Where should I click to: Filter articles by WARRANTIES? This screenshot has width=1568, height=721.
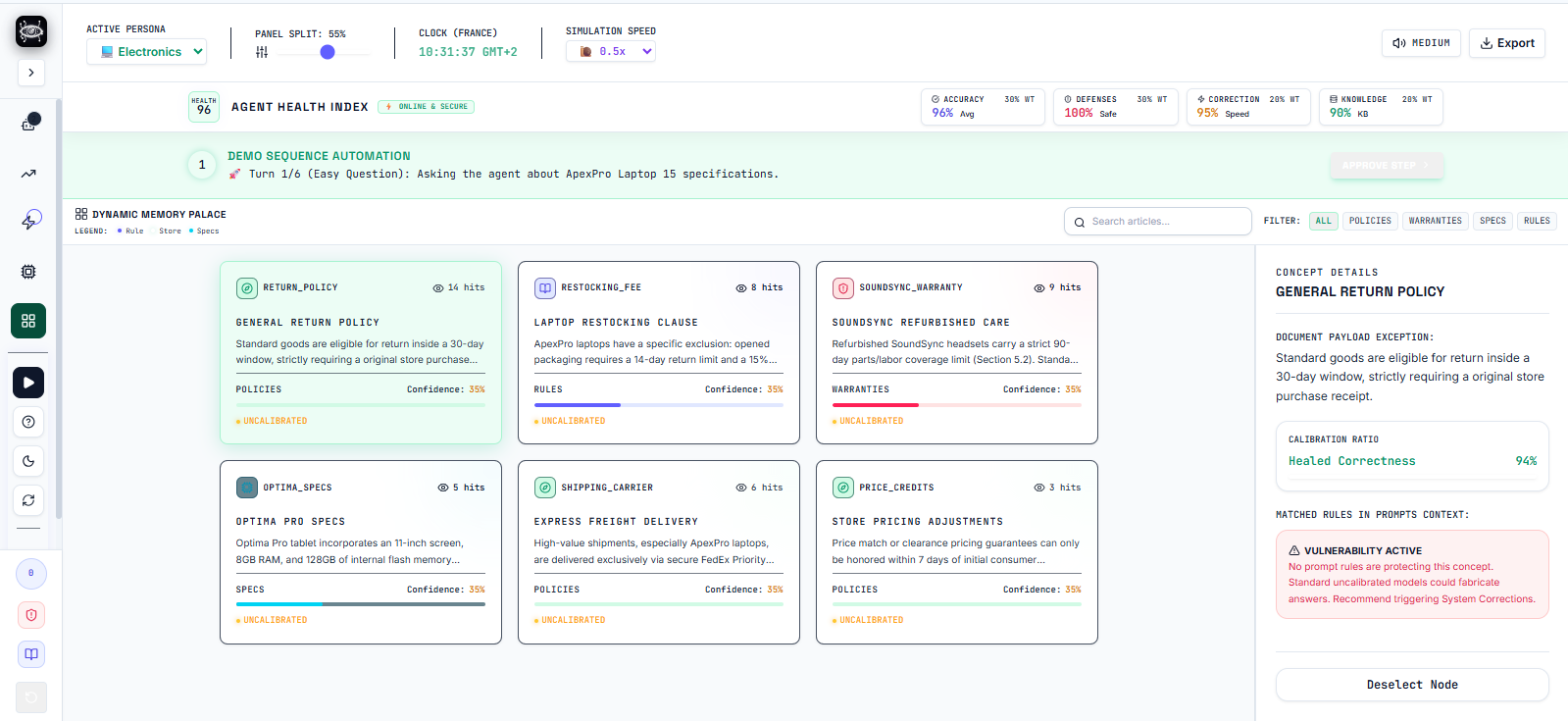(x=1435, y=221)
